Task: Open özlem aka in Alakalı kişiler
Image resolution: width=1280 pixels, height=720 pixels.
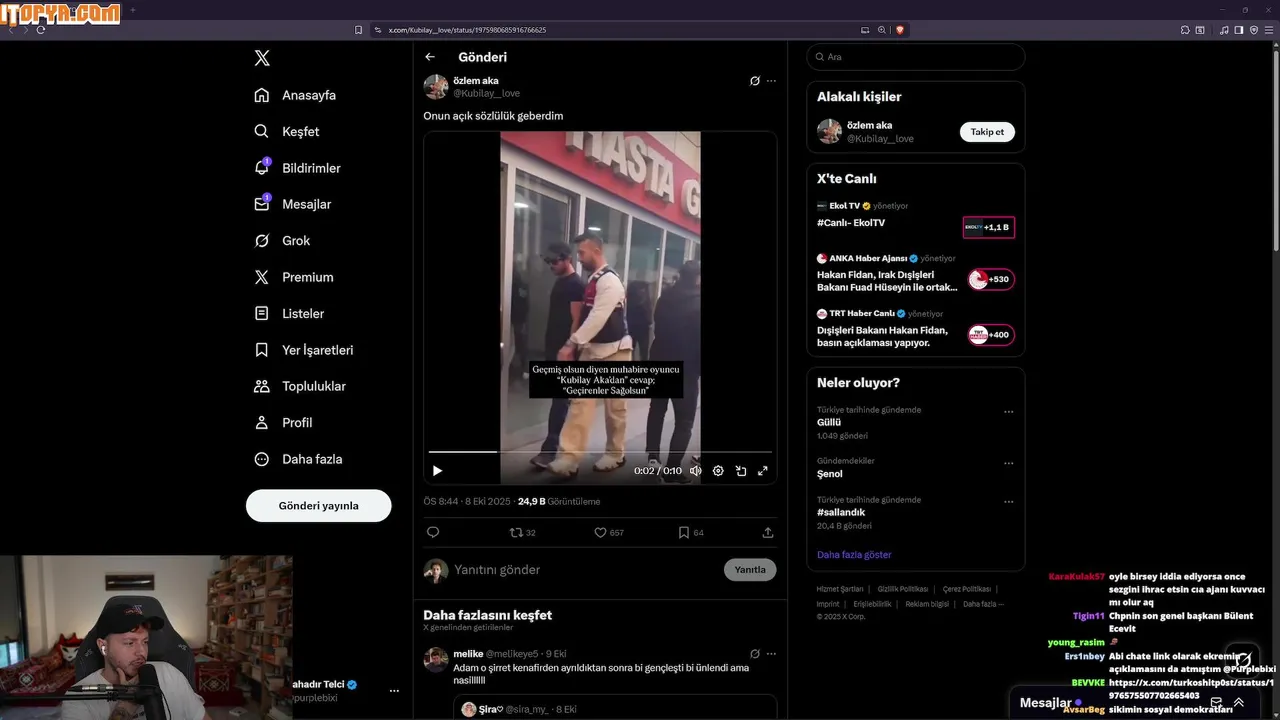Action: tap(869, 125)
